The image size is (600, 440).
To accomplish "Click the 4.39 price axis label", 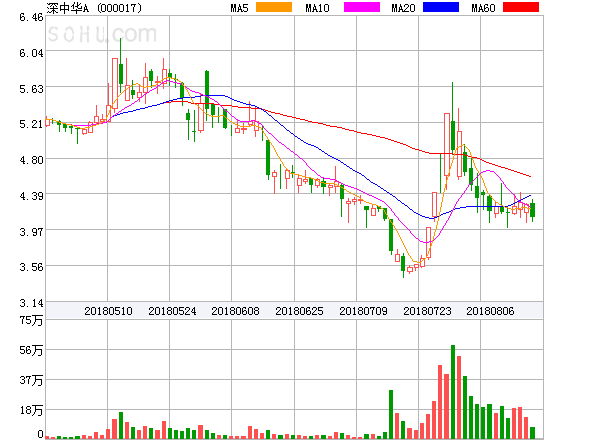I will point(31,196).
